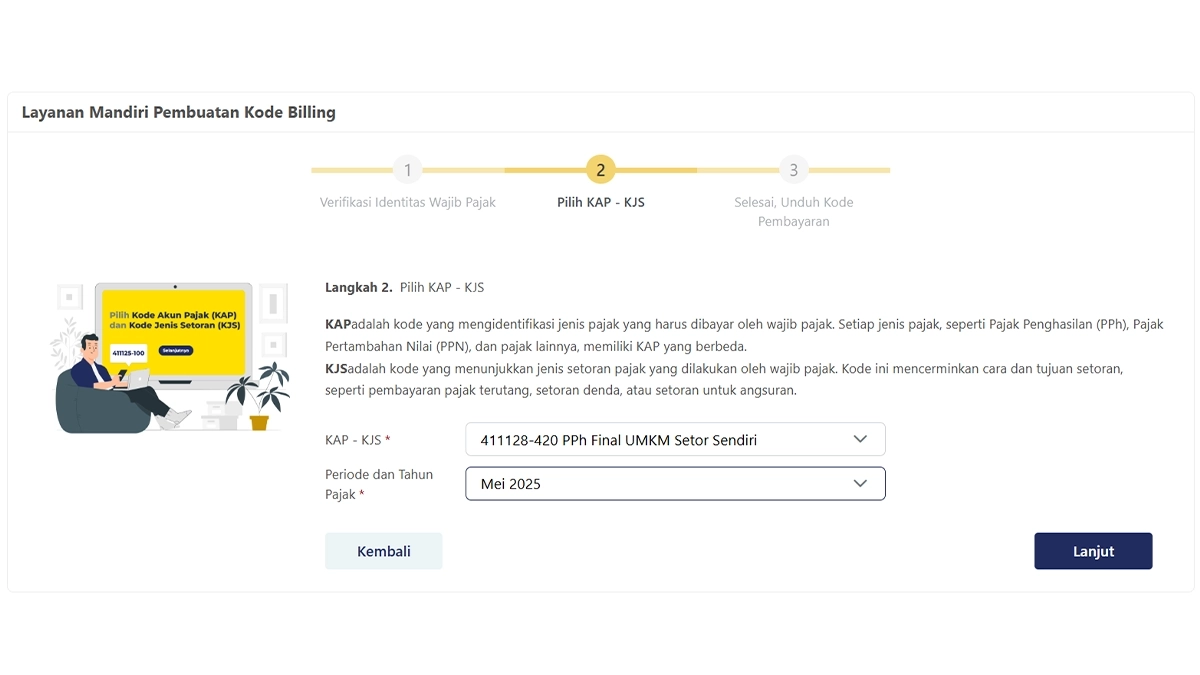Click the Verifikasi Identitas Wajib Pajak label
Image resolution: width=1200 pixels, height=675 pixels.
click(x=408, y=202)
